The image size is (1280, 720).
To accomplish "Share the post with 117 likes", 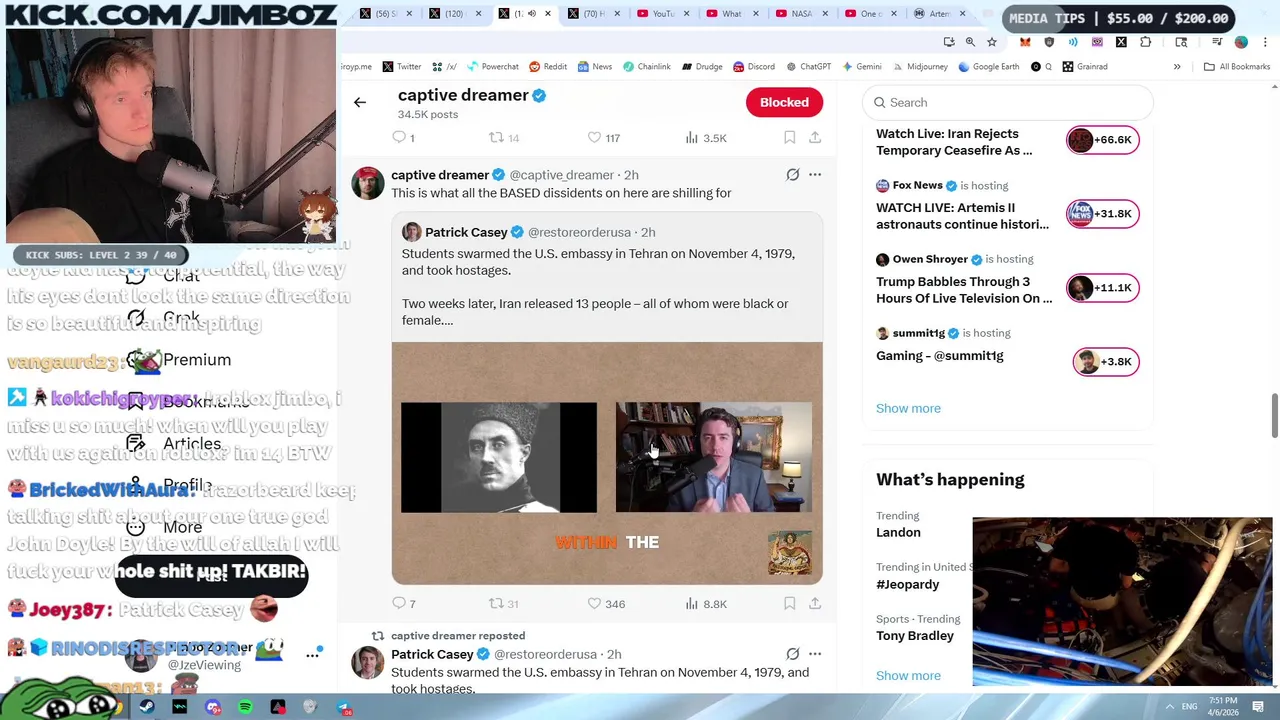I will 815,137.
